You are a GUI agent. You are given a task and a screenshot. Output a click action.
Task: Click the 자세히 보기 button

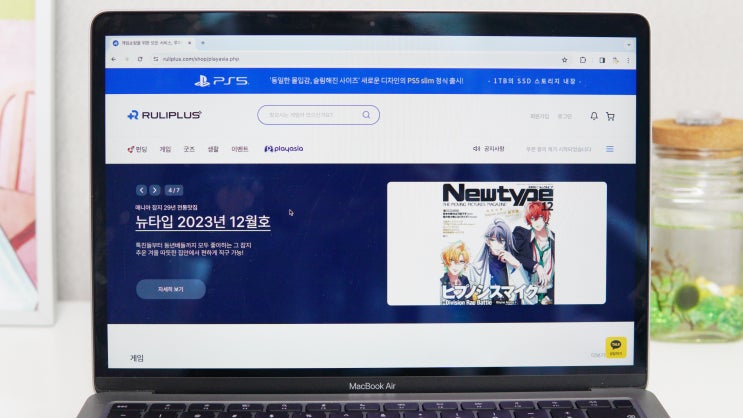click(x=171, y=289)
